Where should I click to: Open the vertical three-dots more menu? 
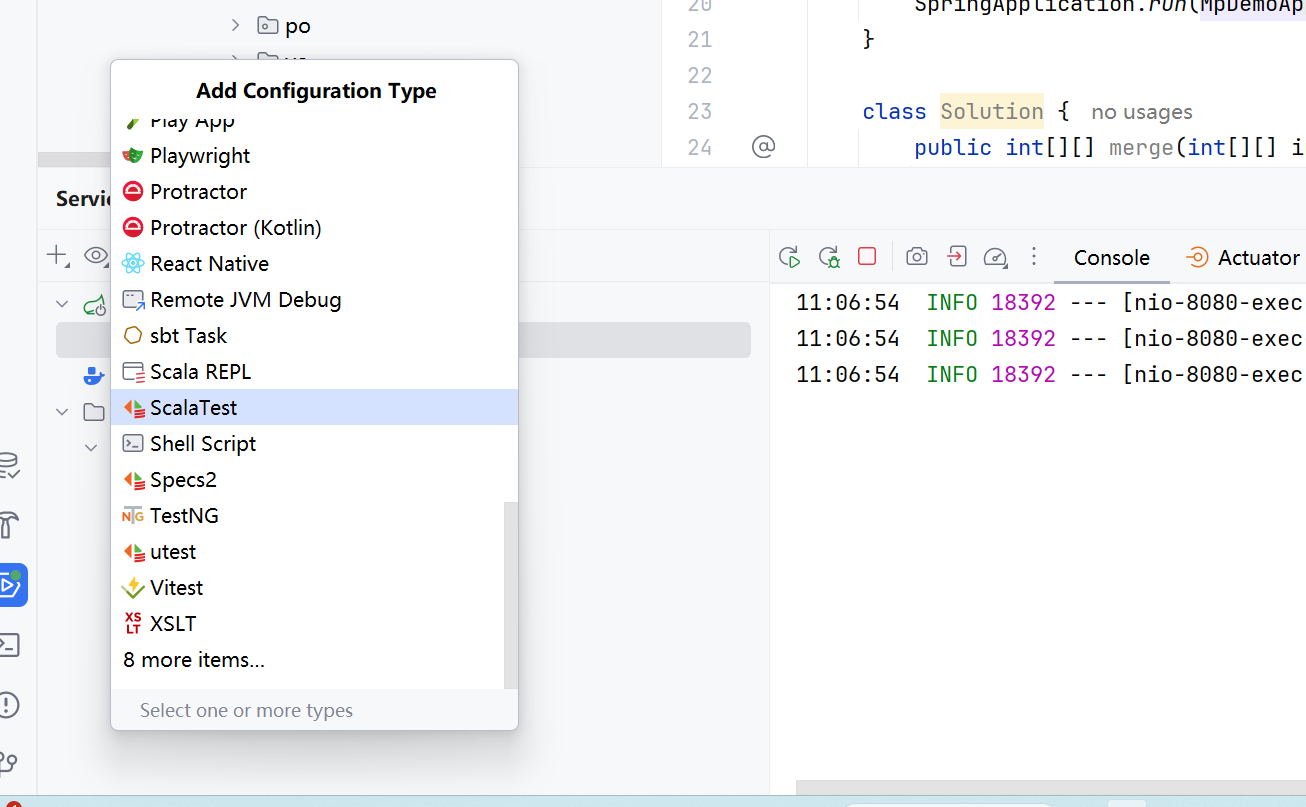coord(1034,256)
